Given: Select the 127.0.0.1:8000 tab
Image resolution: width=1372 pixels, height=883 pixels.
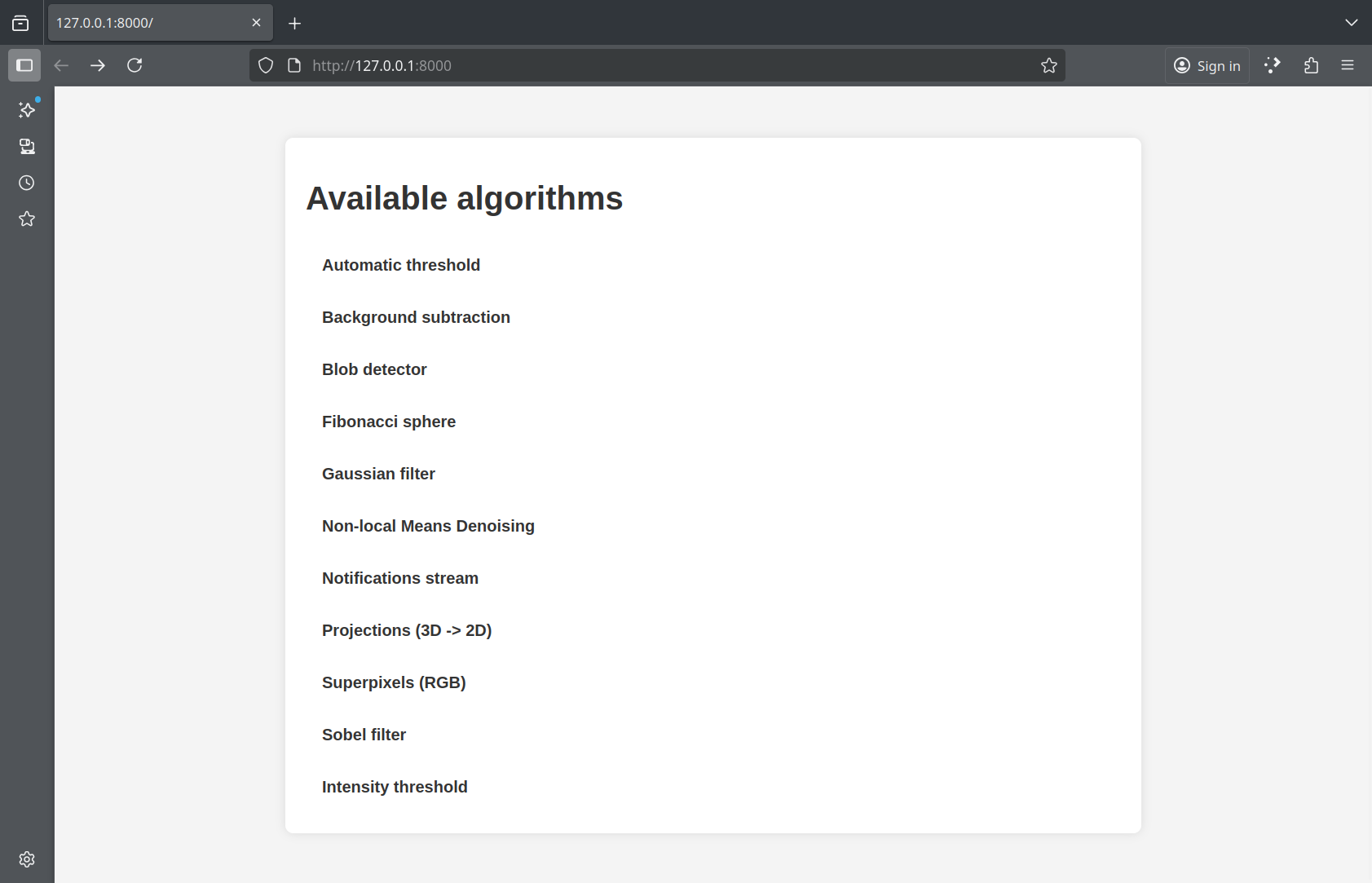Looking at the screenshot, I should 147,22.
